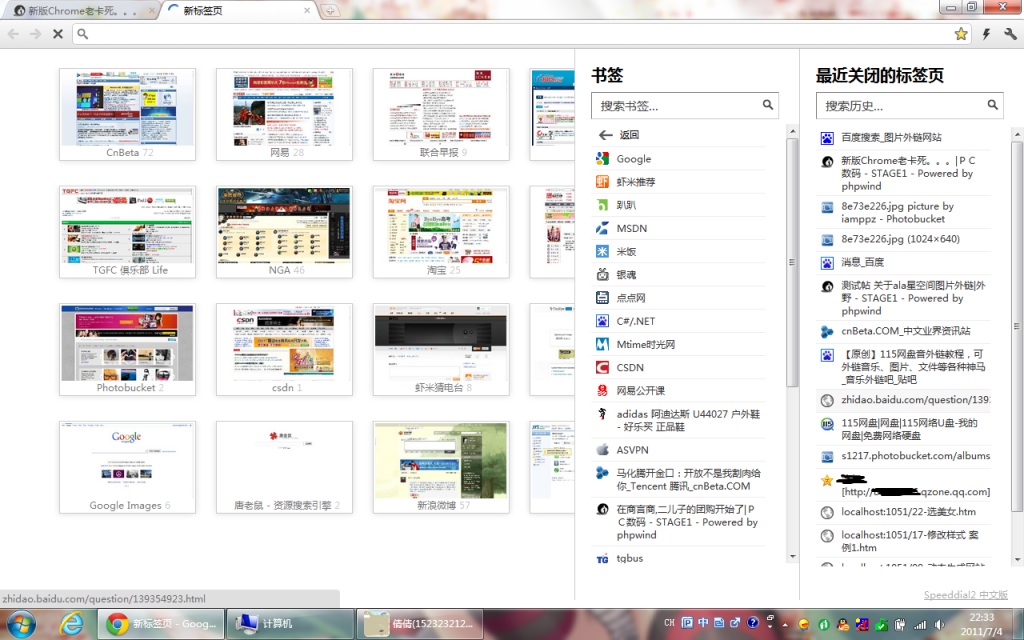Open the CnBeta speed dial thumbnail
The width and height of the screenshot is (1024, 640).
click(x=127, y=114)
